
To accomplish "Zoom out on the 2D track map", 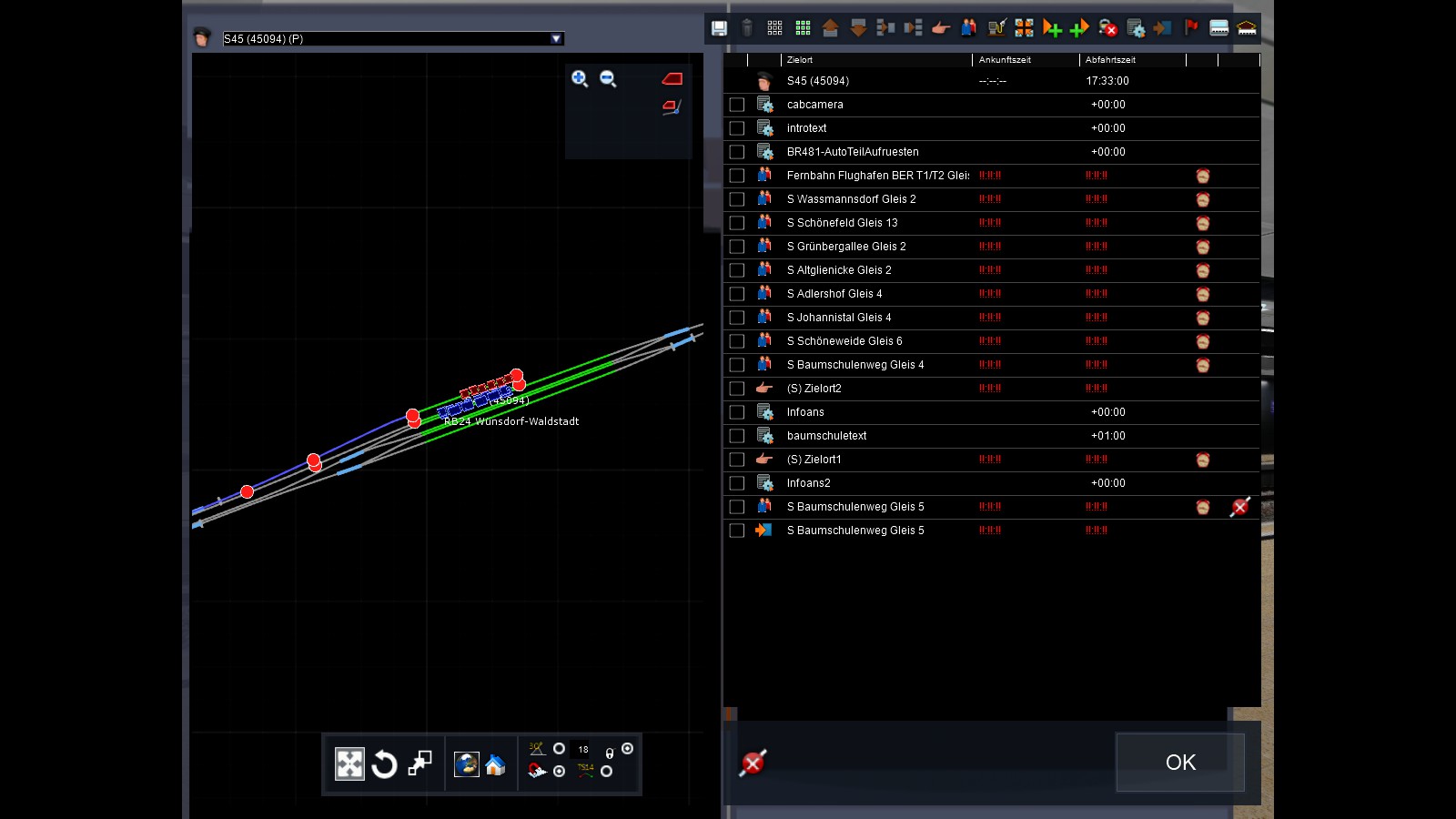I will [x=608, y=79].
